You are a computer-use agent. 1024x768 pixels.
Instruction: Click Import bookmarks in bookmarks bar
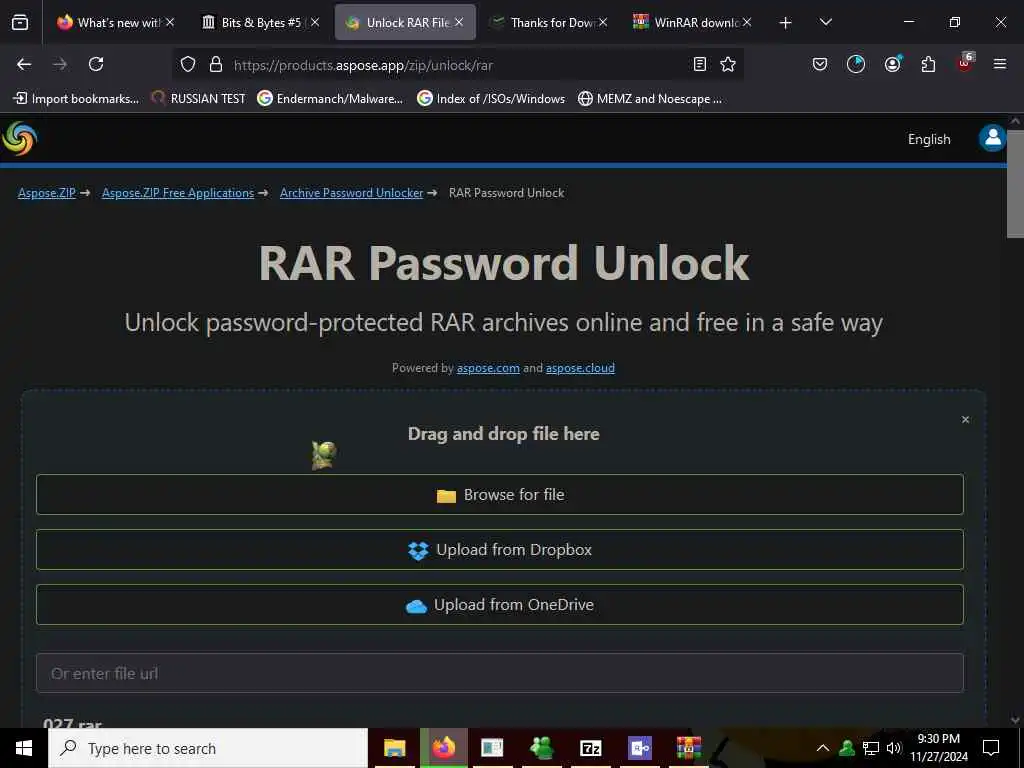(x=76, y=99)
